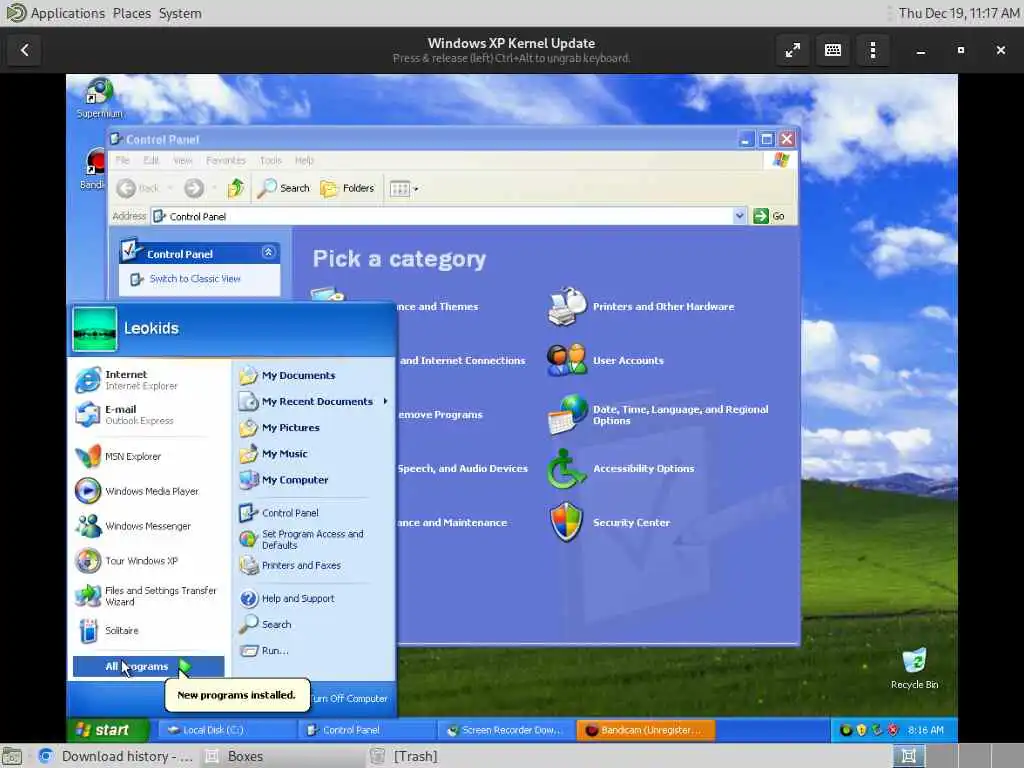Toggle fullscreen in Boxes header
Image resolution: width=1024 pixels, height=768 pixels.
[792, 50]
